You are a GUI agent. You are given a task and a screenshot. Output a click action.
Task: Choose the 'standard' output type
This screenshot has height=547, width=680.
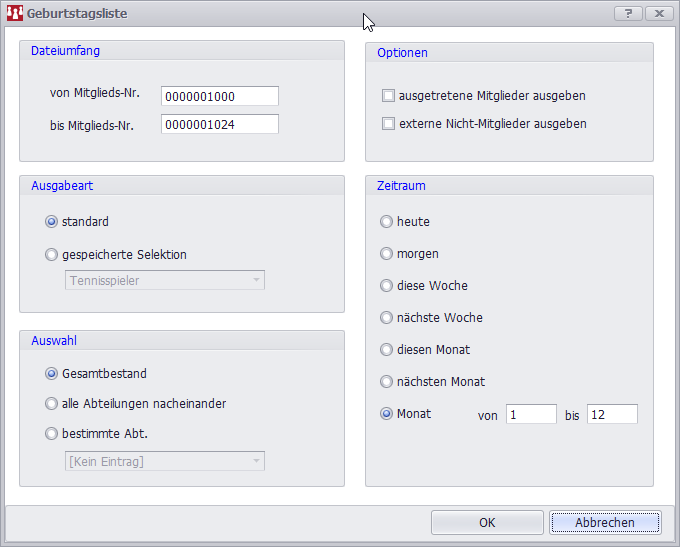tap(52, 222)
